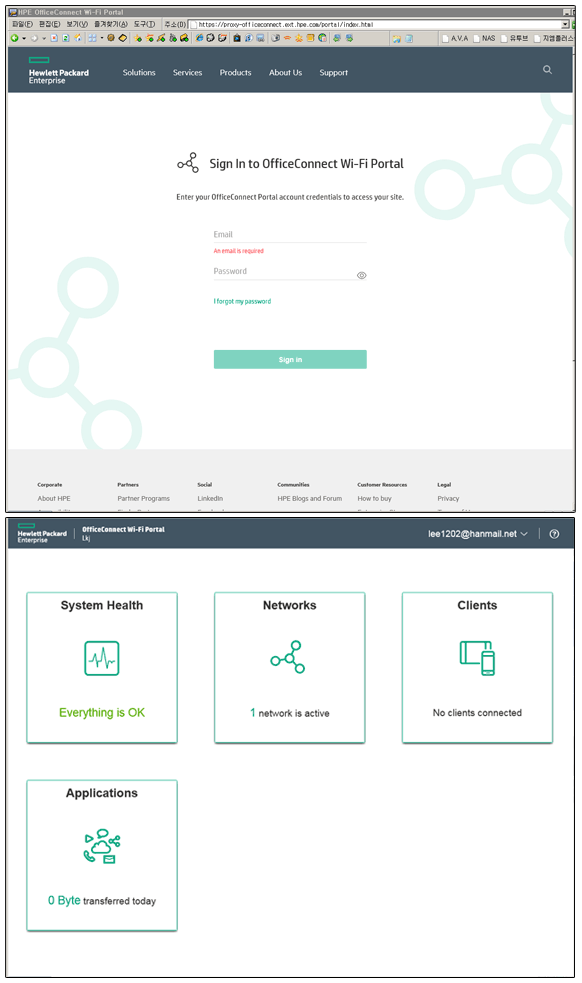Image resolution: width=582 pixels, height=983 pixels.
Task: Open the address bar URL dropdown arrow
Action: (x=565, y=24)
